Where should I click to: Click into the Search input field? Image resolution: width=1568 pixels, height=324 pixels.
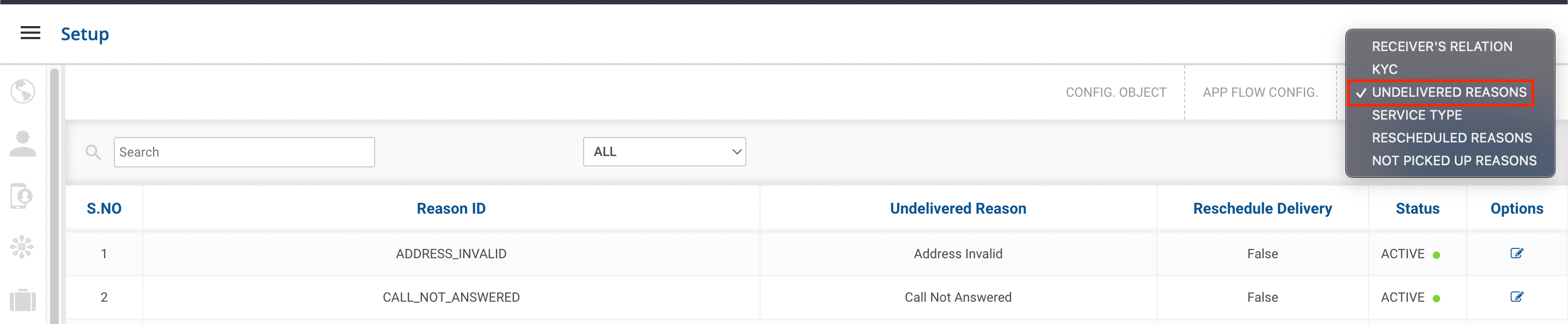coord(244,152)
